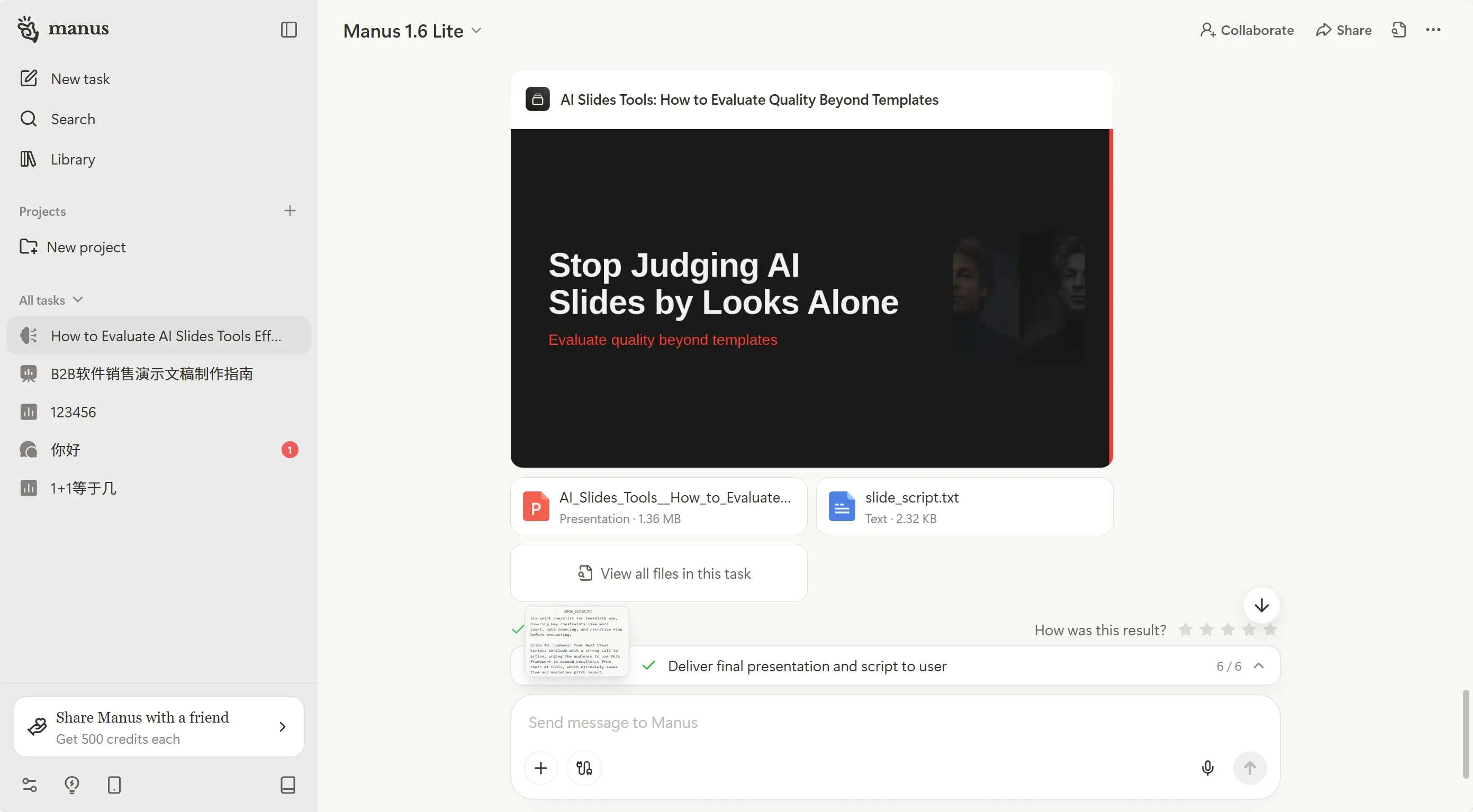
Task: Open settings sliders icon in sidebar footer
Action: click(x=29, y=785)
